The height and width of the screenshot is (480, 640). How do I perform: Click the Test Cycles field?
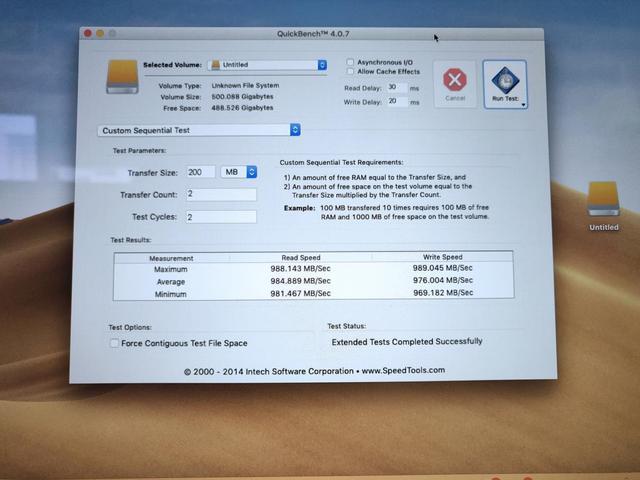pyautogui.click(x=221, y=217)
